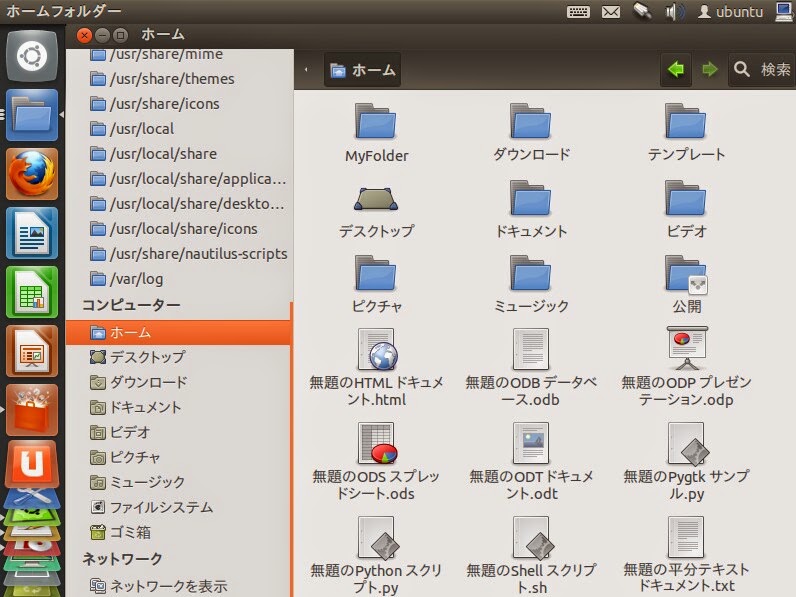Click the small path bar left arrow

[306, 70]
